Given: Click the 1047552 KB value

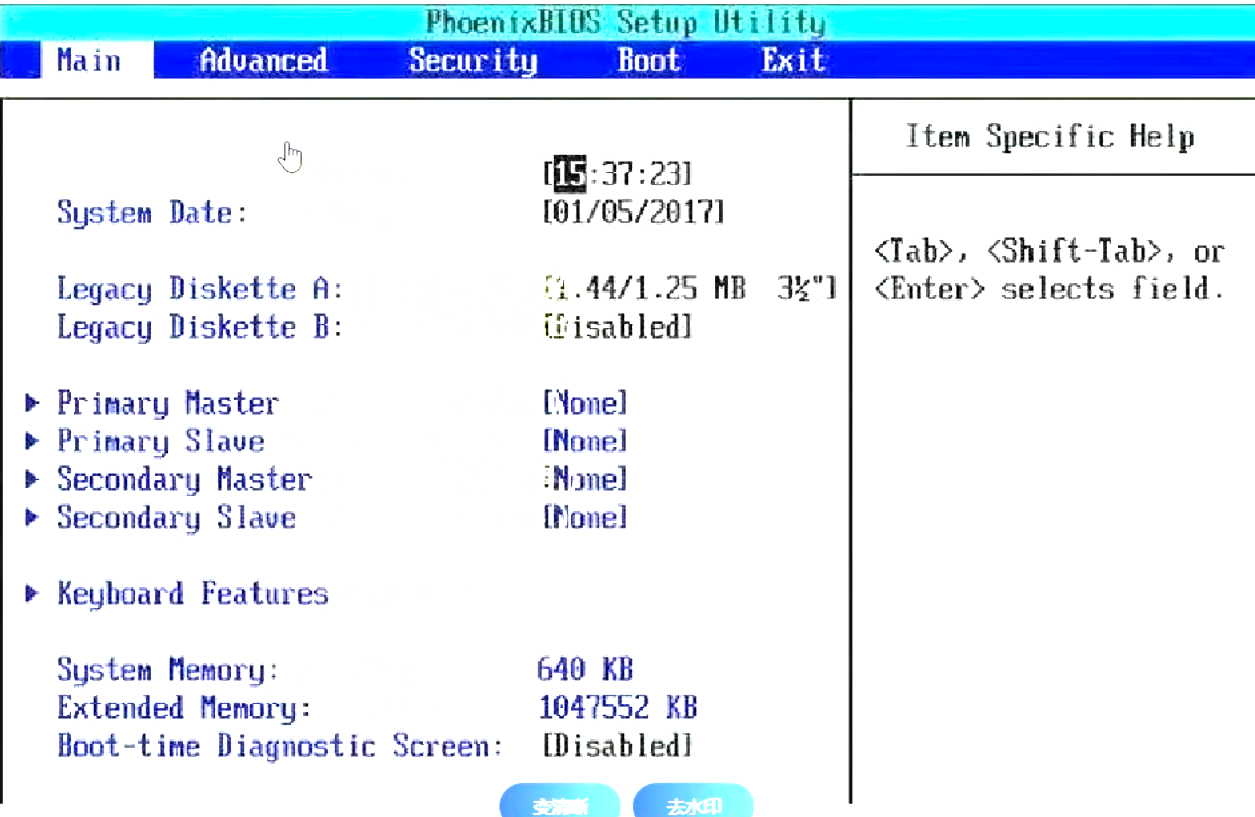Looking at the screenshot, I should [x=617, y=708].
